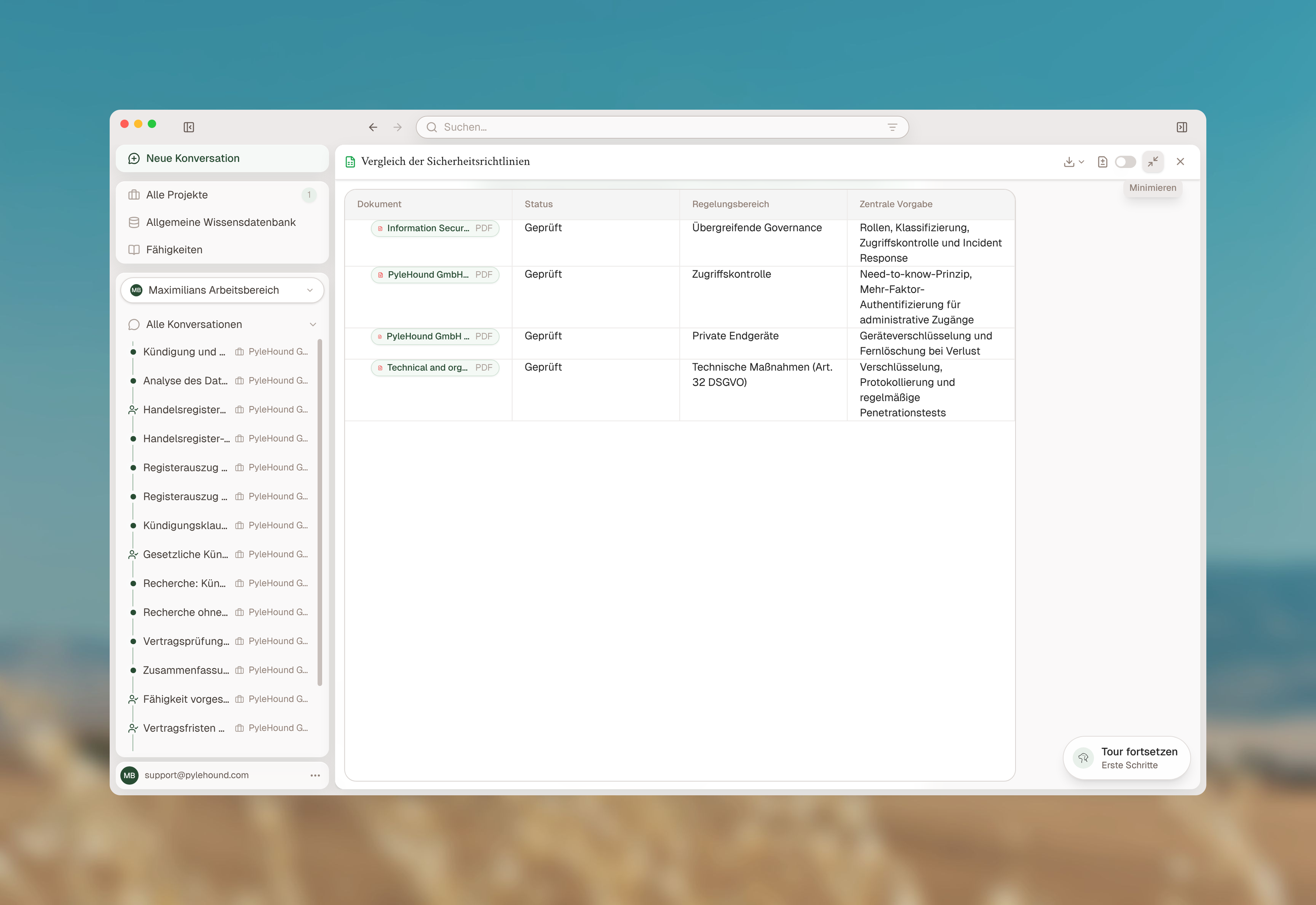The height and width of the screenshot is (905, 1316).
Task: Open the PyleHound GmbH PDF for Zugriffskontrolle
Action: pyautogui.click(x=435, y=275)
